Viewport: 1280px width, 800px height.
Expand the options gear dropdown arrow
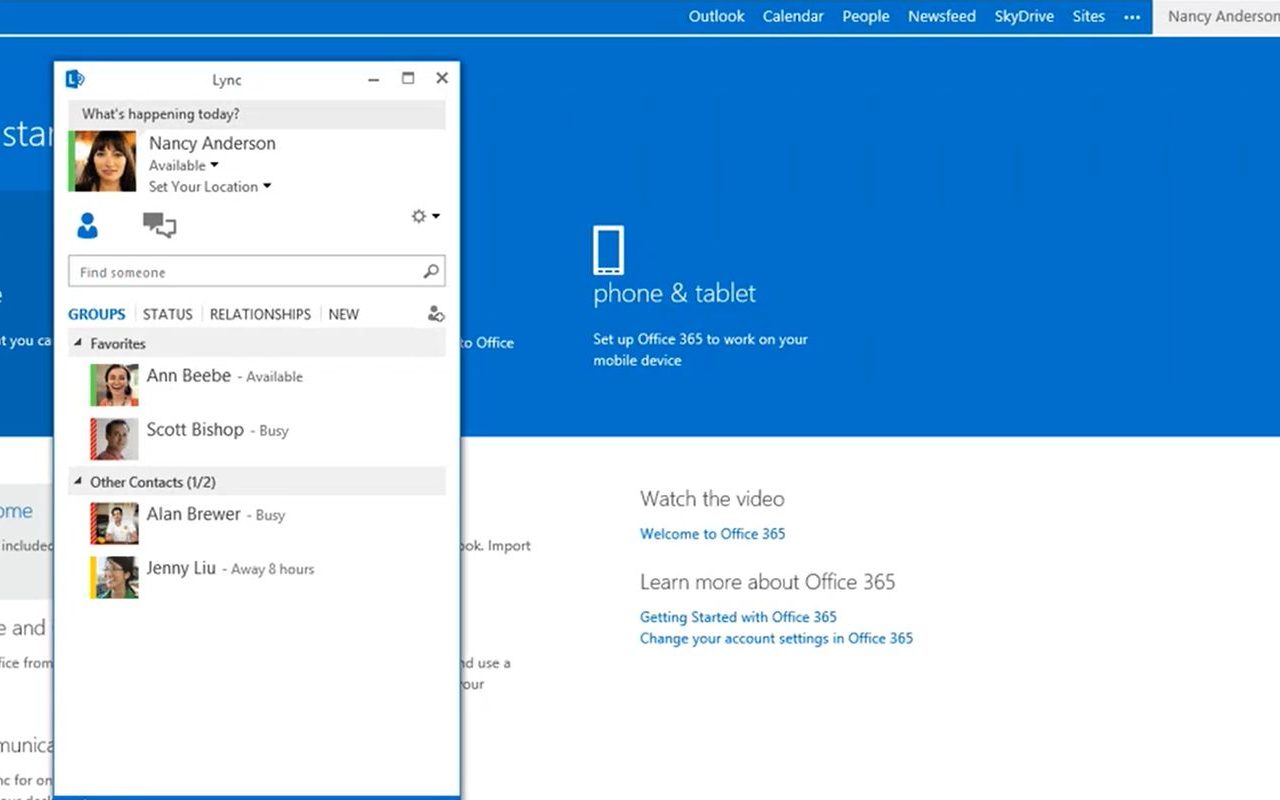436,216
